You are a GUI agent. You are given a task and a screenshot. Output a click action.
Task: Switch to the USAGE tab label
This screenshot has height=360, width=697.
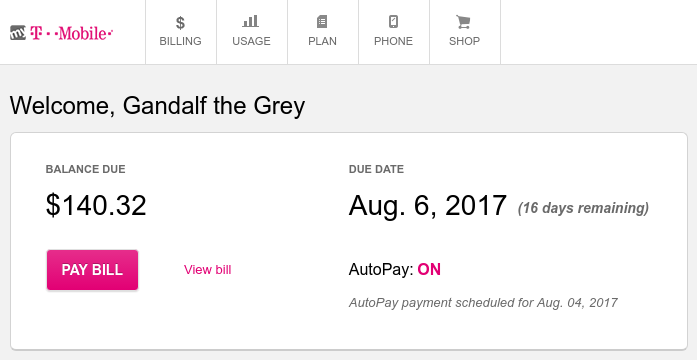[251, 41]
